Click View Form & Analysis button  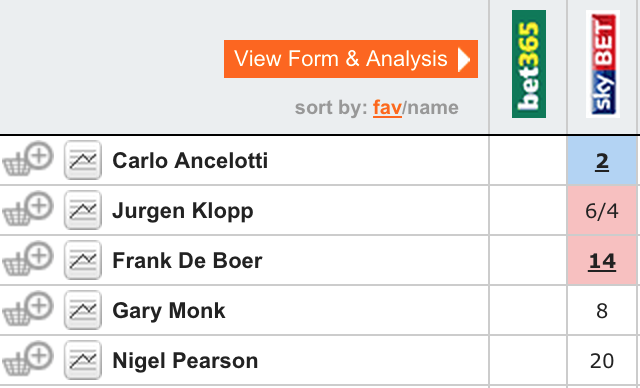click(x=351, y=59)
